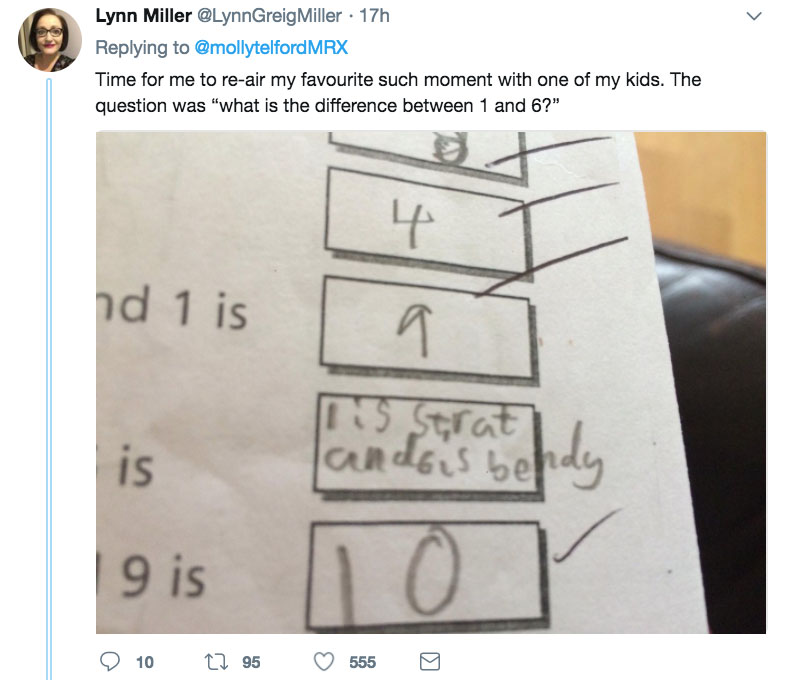The width and height of the screenshot is (806, 680).
Task: Open the attached worksheet photo
Action: click(x=430, y=382)
